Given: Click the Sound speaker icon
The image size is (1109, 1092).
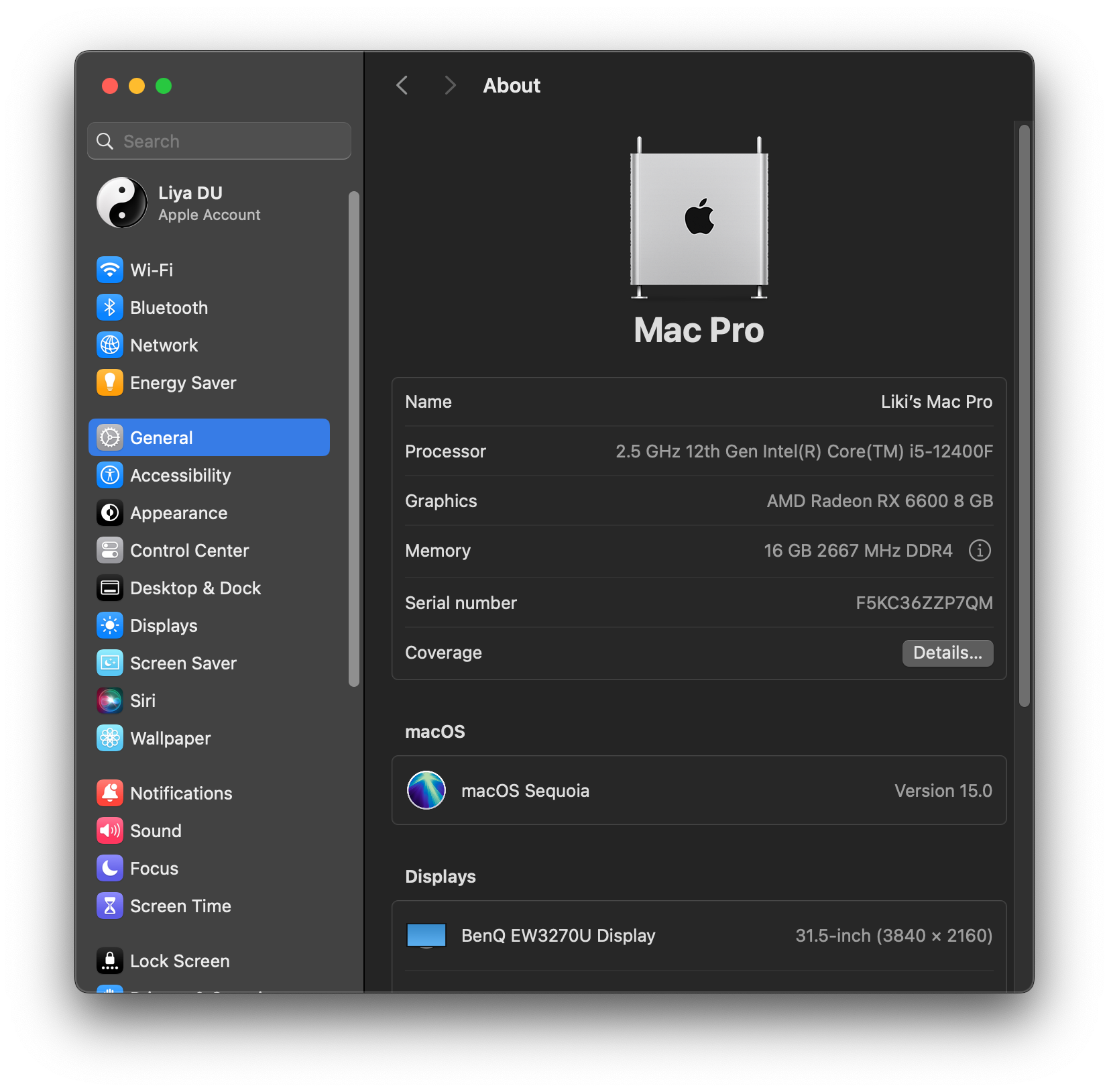Looking at the screenshot, I should (x=110, y=830).
